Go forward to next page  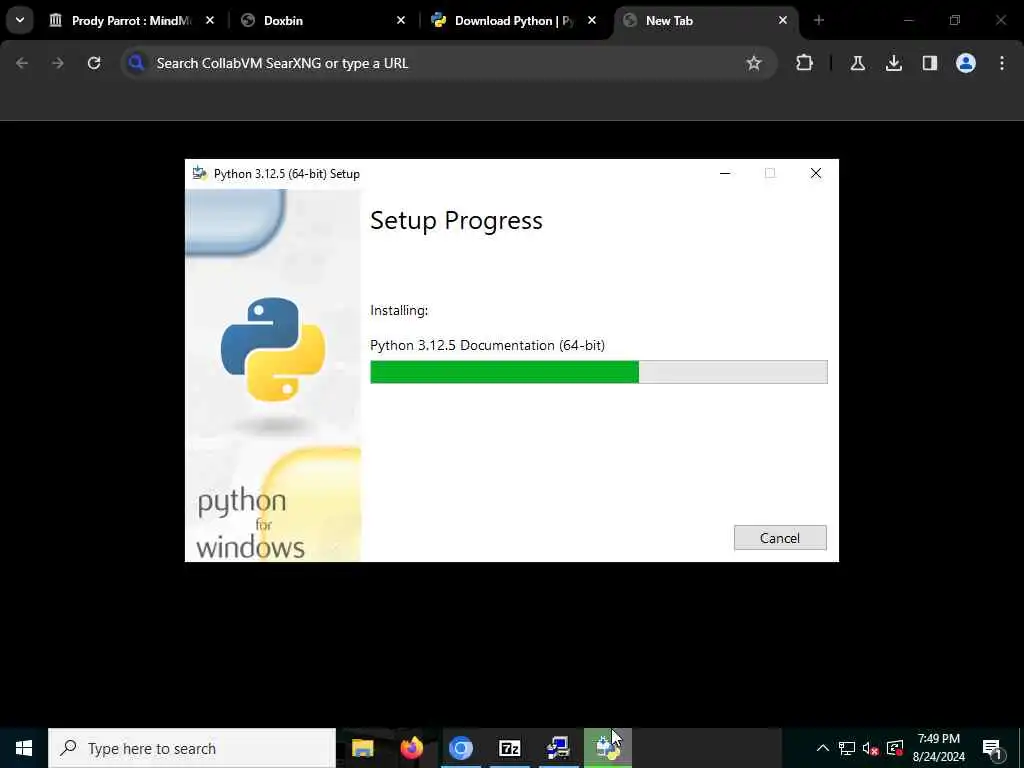(58, 63)
